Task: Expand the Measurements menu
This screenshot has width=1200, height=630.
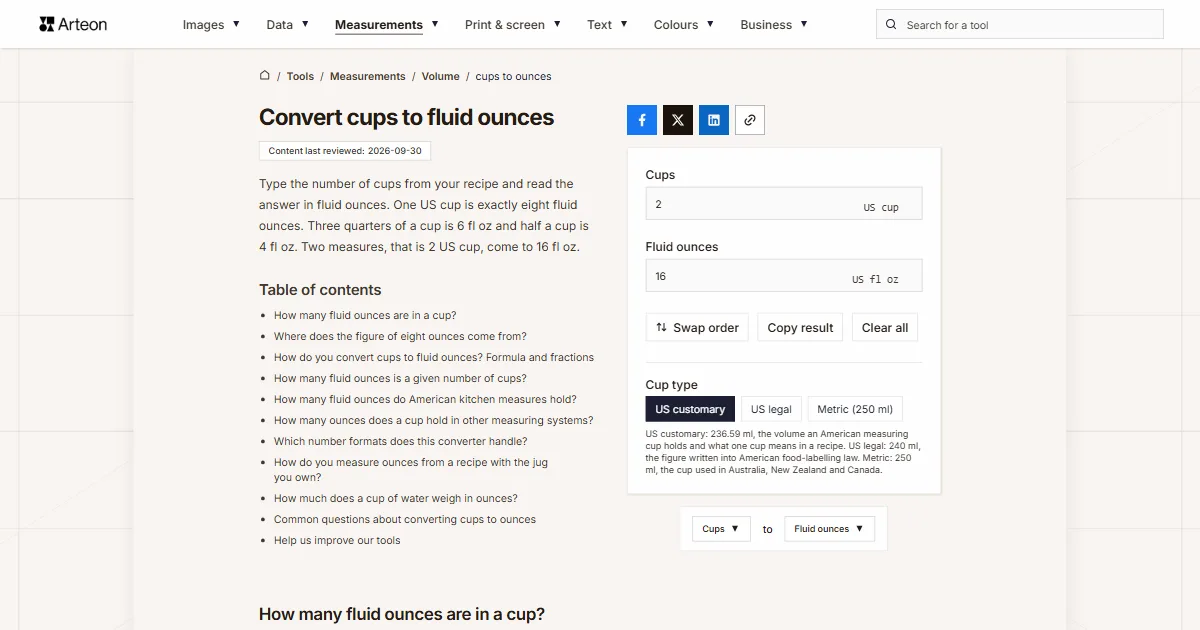Action: pyautogui.click(x=387, y=25)
